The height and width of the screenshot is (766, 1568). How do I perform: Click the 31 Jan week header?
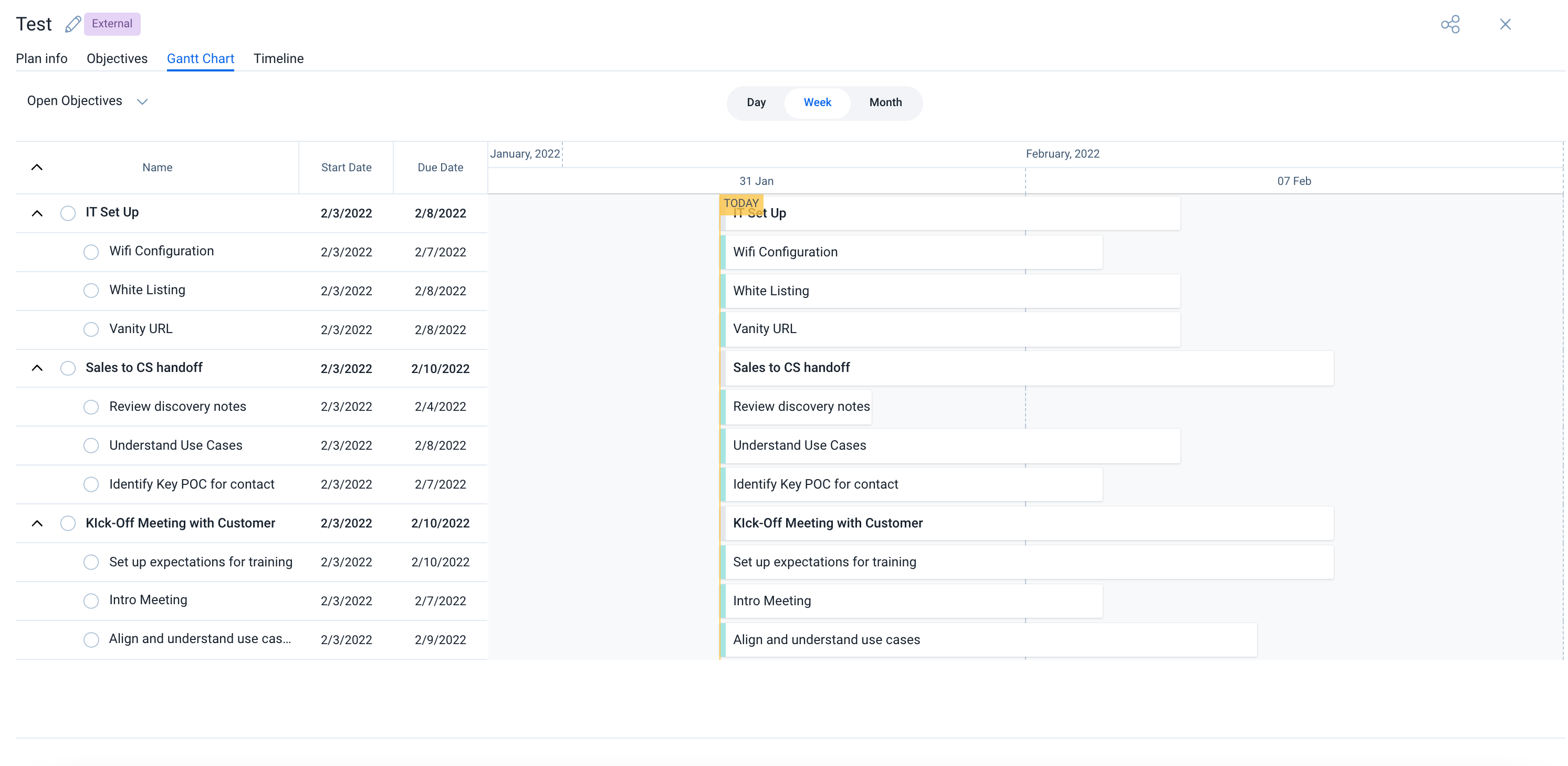(756, 181)
